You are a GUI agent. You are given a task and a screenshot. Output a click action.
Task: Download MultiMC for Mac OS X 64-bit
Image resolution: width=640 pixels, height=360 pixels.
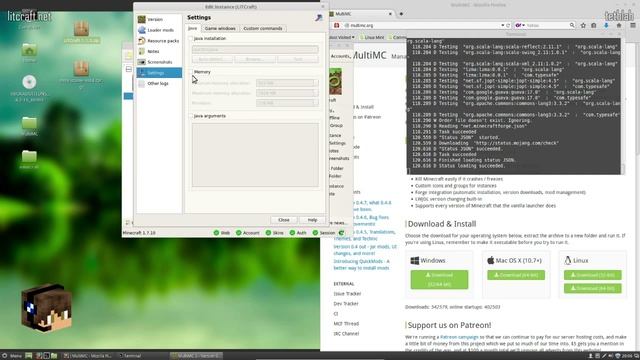516,275
